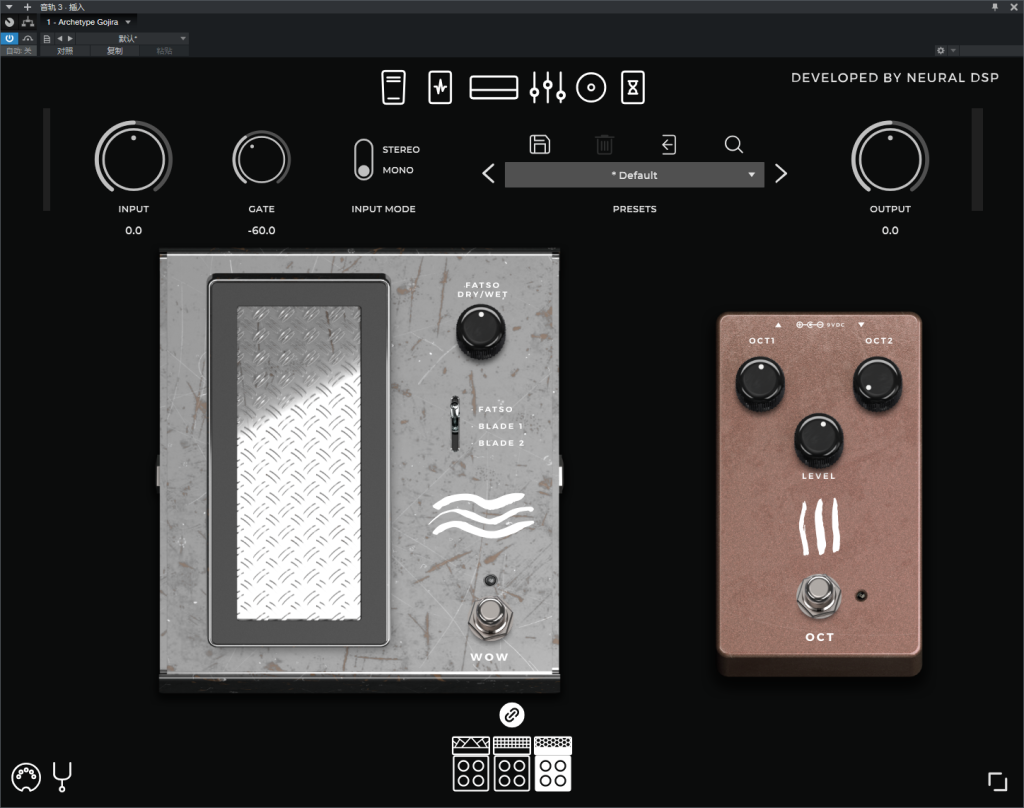1024x808 pixels.
Task: Click the Fatso Dry/Wet knob
Action: tap(481, 331)
